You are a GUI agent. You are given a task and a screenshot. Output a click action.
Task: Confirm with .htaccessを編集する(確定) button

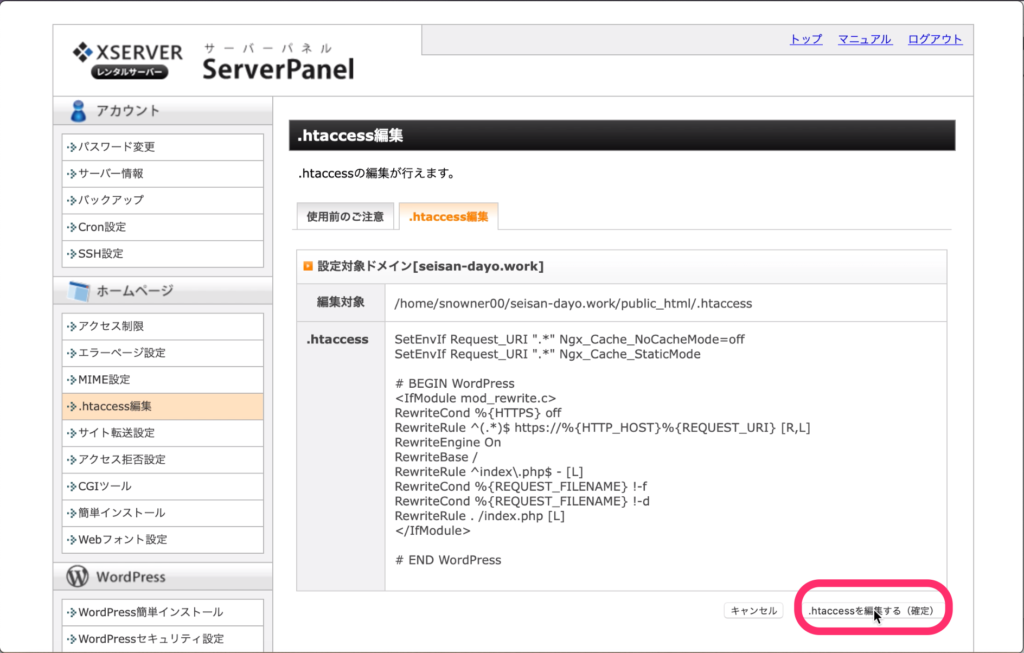[x=870, y=610]
